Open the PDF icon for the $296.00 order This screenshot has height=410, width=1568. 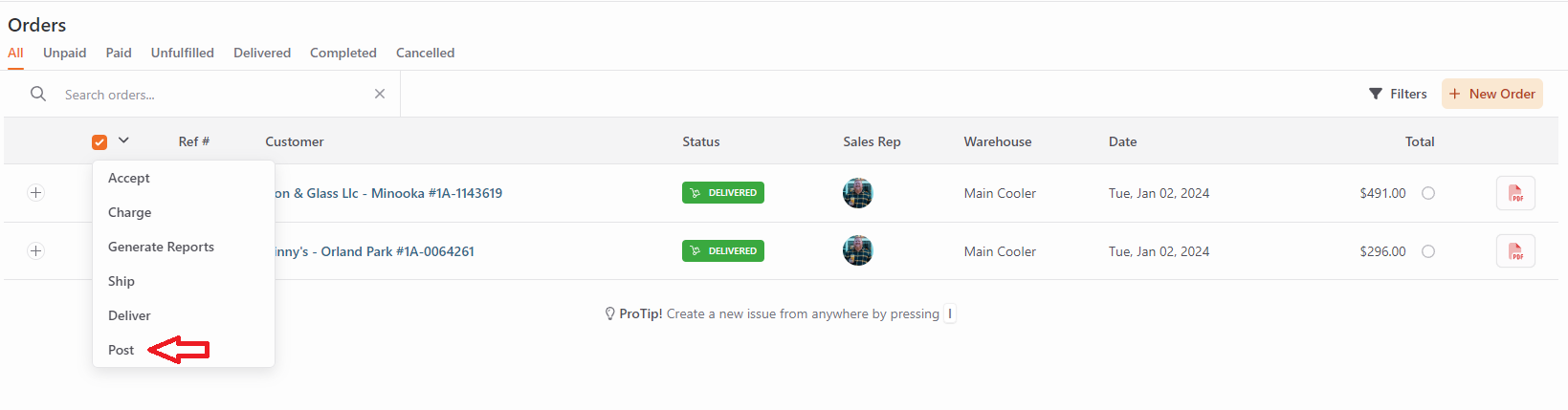point(1515,251)
